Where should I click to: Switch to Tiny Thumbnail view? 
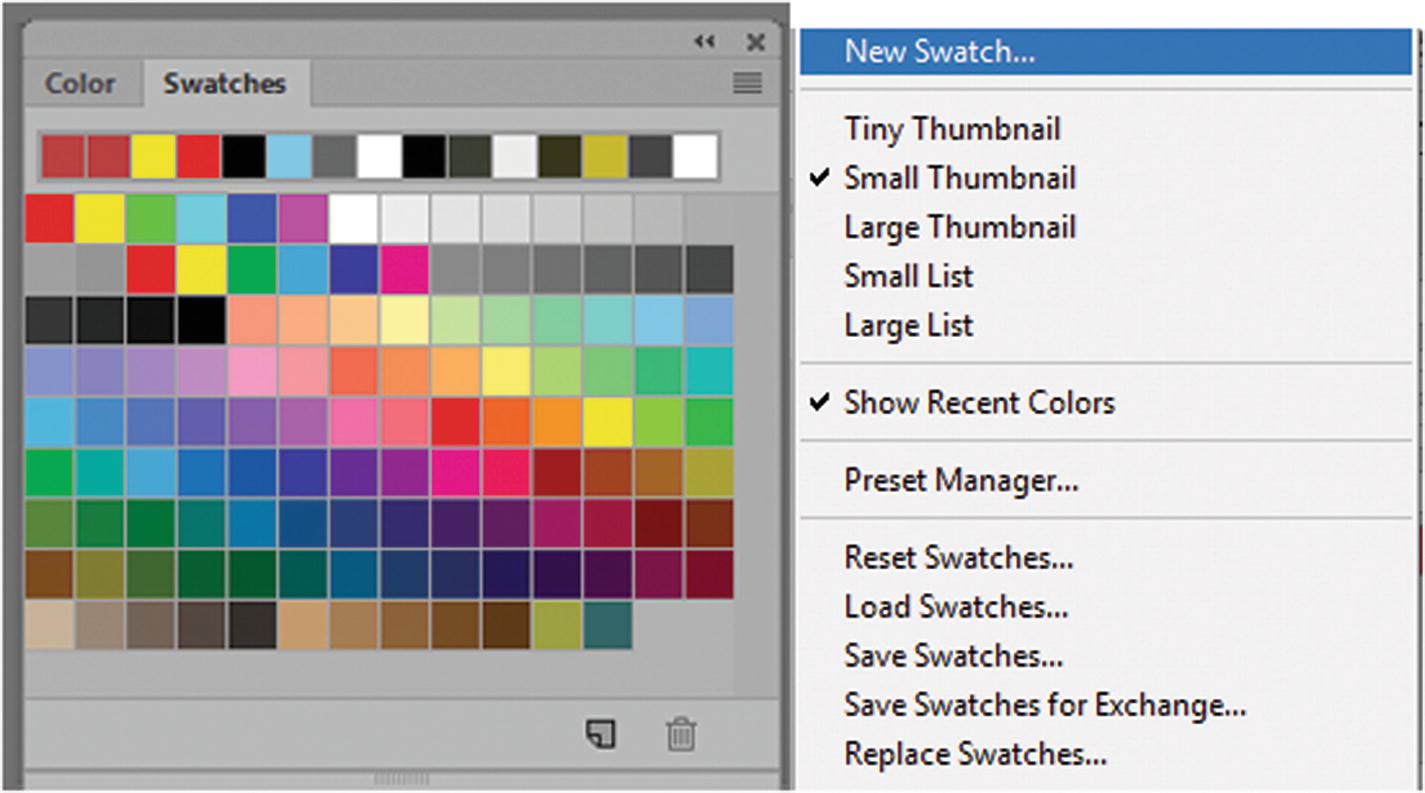click(x=952, y=129)
